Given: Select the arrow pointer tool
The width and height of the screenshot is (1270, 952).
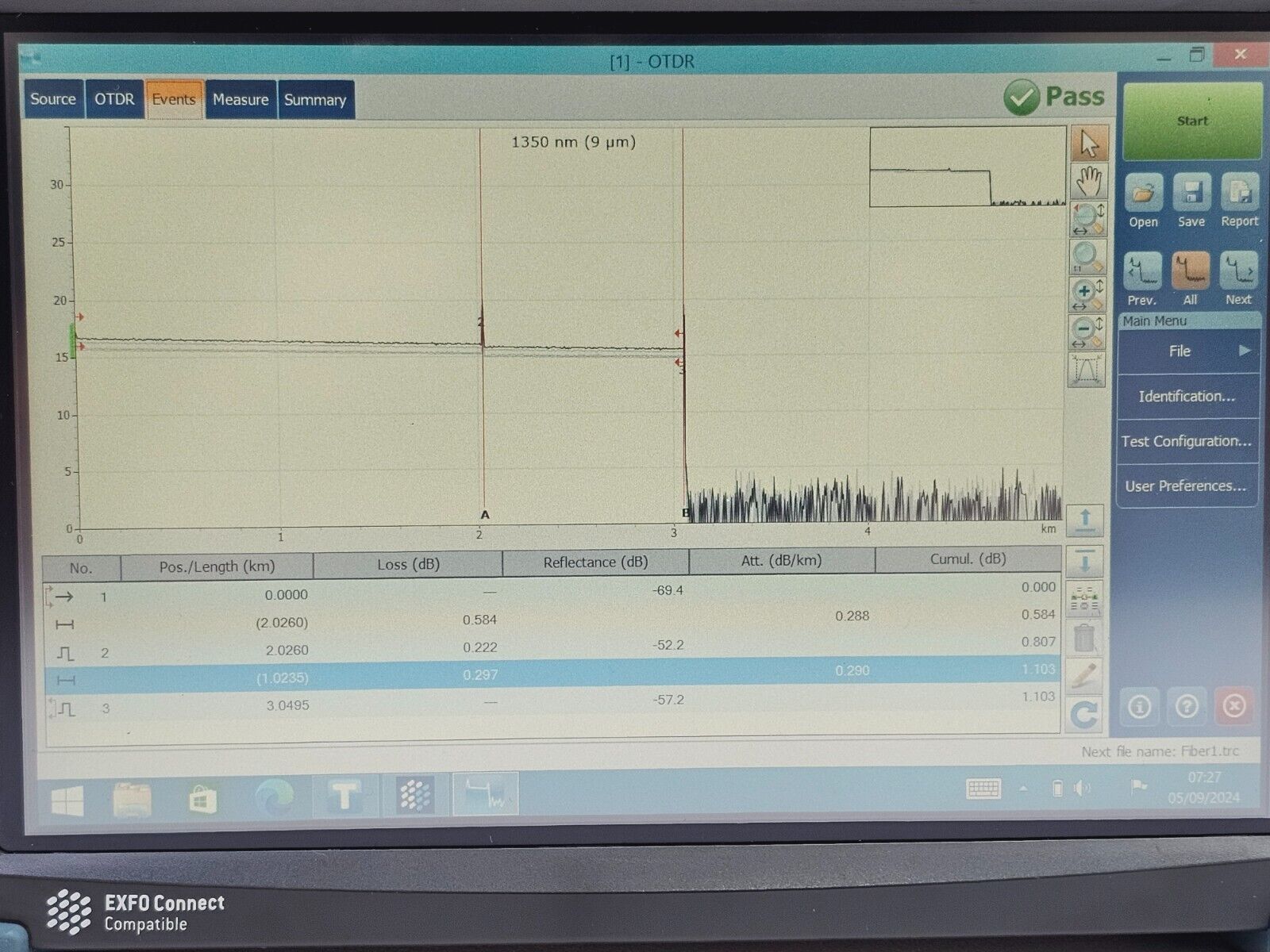Looking at the screenshot, I should pos(1088,144).
